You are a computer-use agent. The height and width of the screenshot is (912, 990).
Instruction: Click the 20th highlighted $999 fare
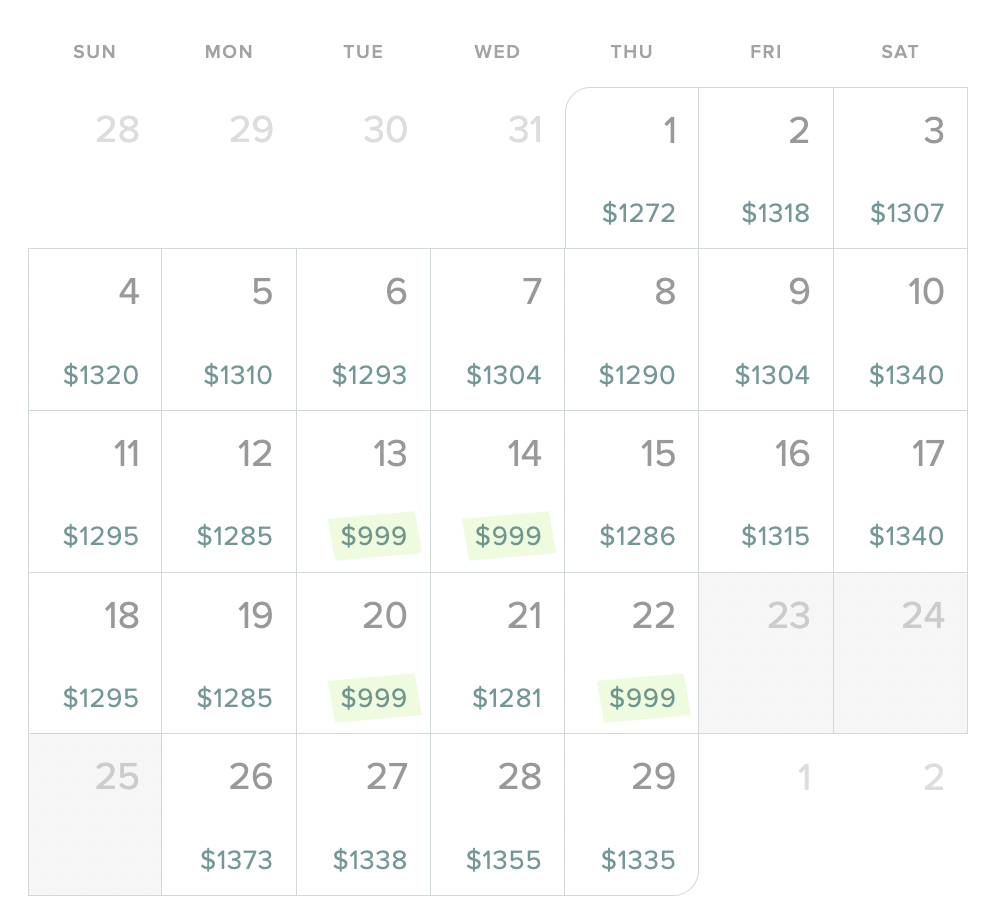pyautogui.click(x=363, y=653)
